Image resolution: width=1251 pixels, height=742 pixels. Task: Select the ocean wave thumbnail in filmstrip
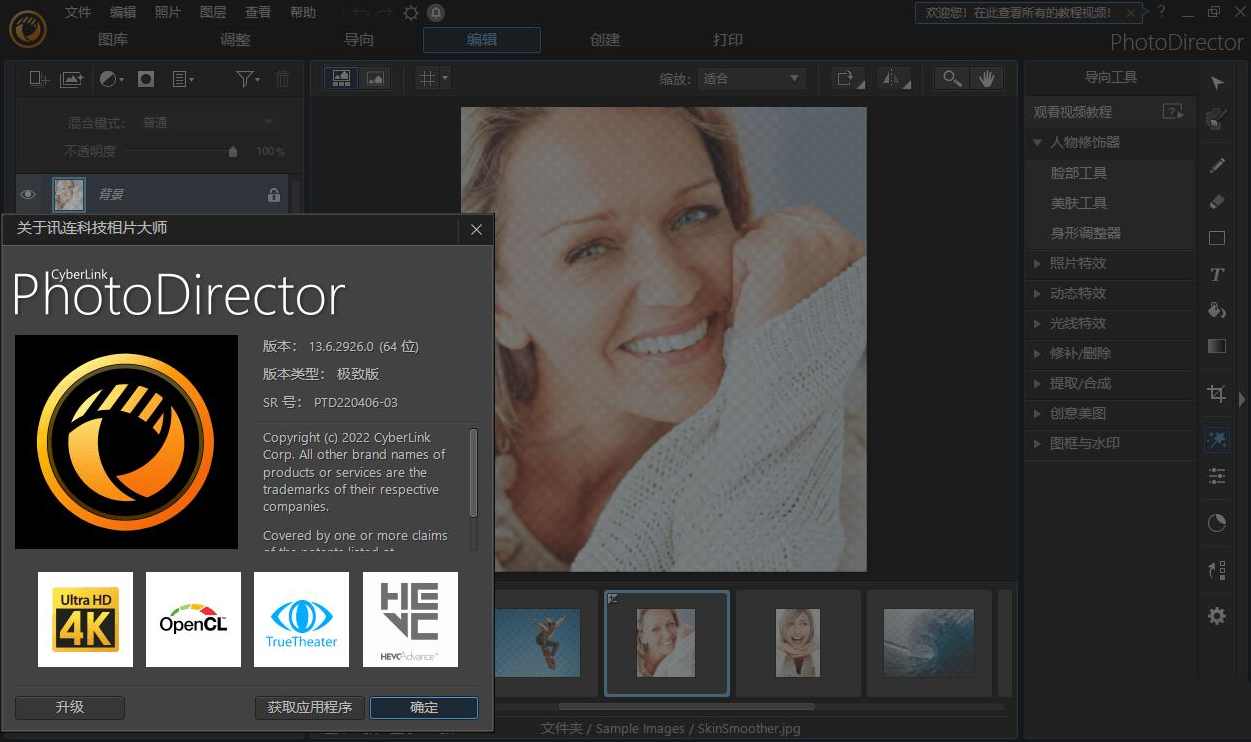click(929, 642)
